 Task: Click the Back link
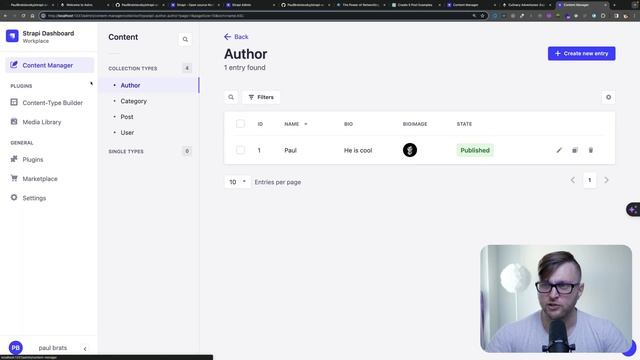[236, 37]
